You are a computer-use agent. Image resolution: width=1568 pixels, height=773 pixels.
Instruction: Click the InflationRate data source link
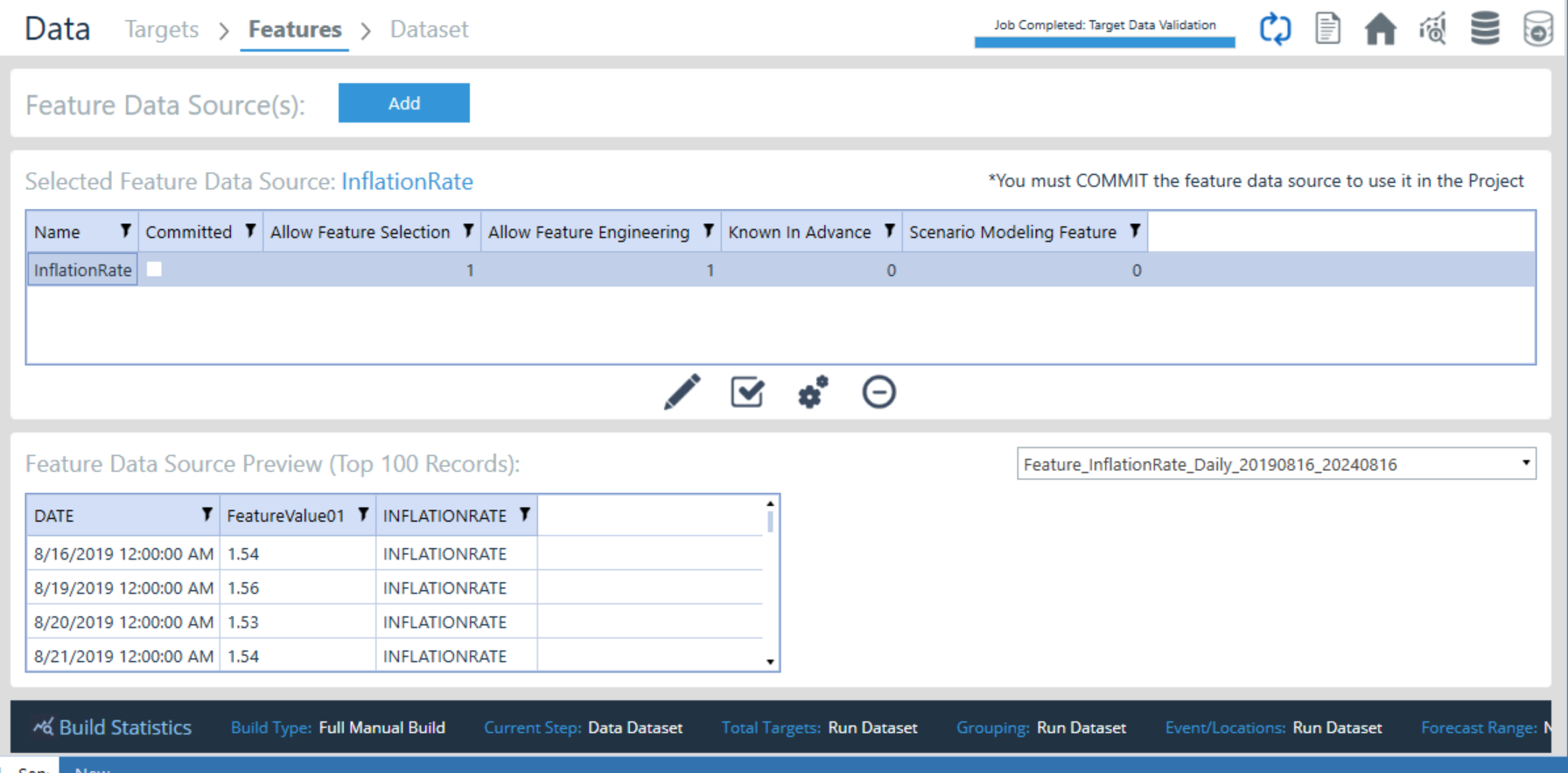point(407,181)
